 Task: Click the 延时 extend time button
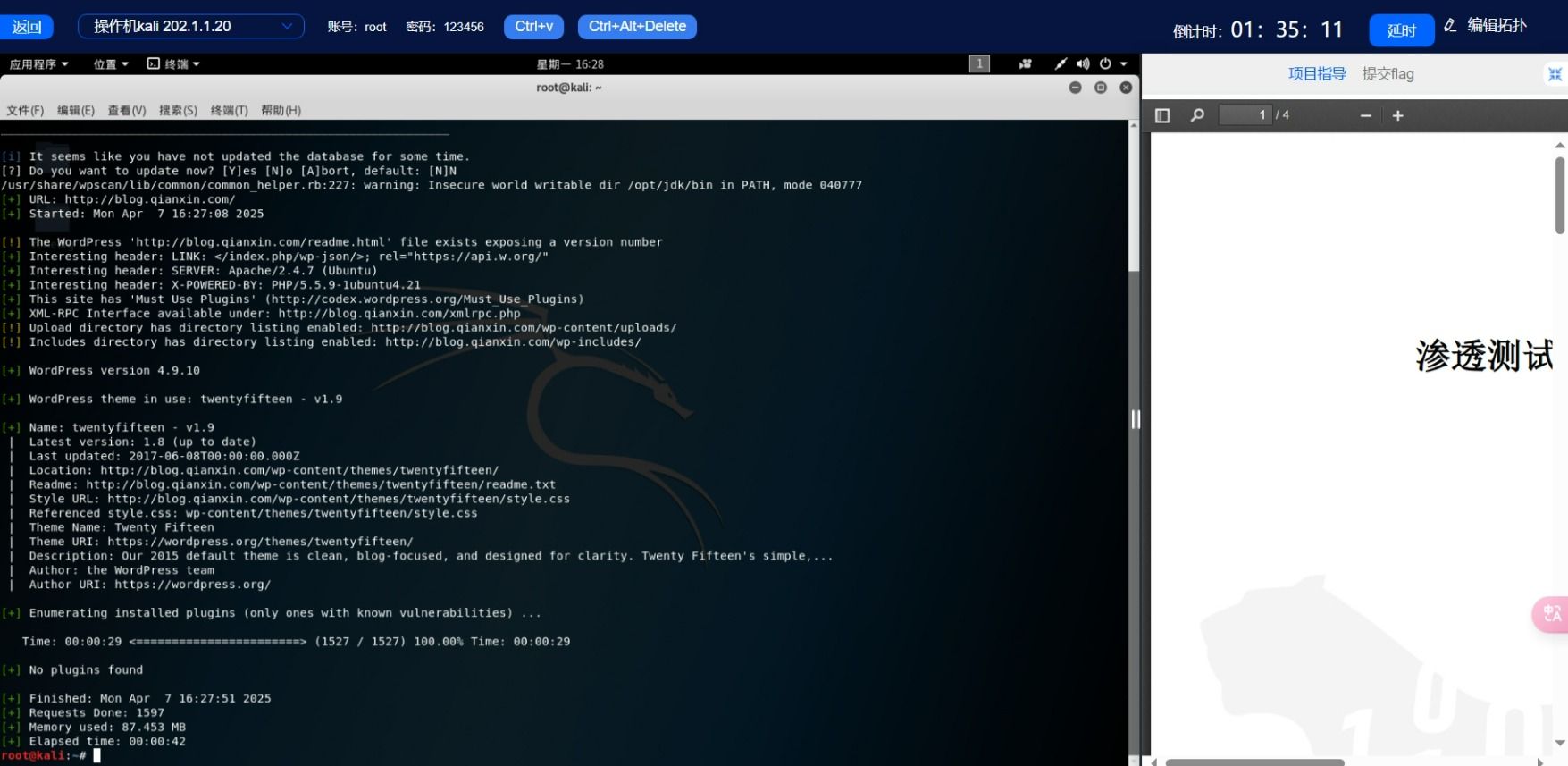point(1401,30)
